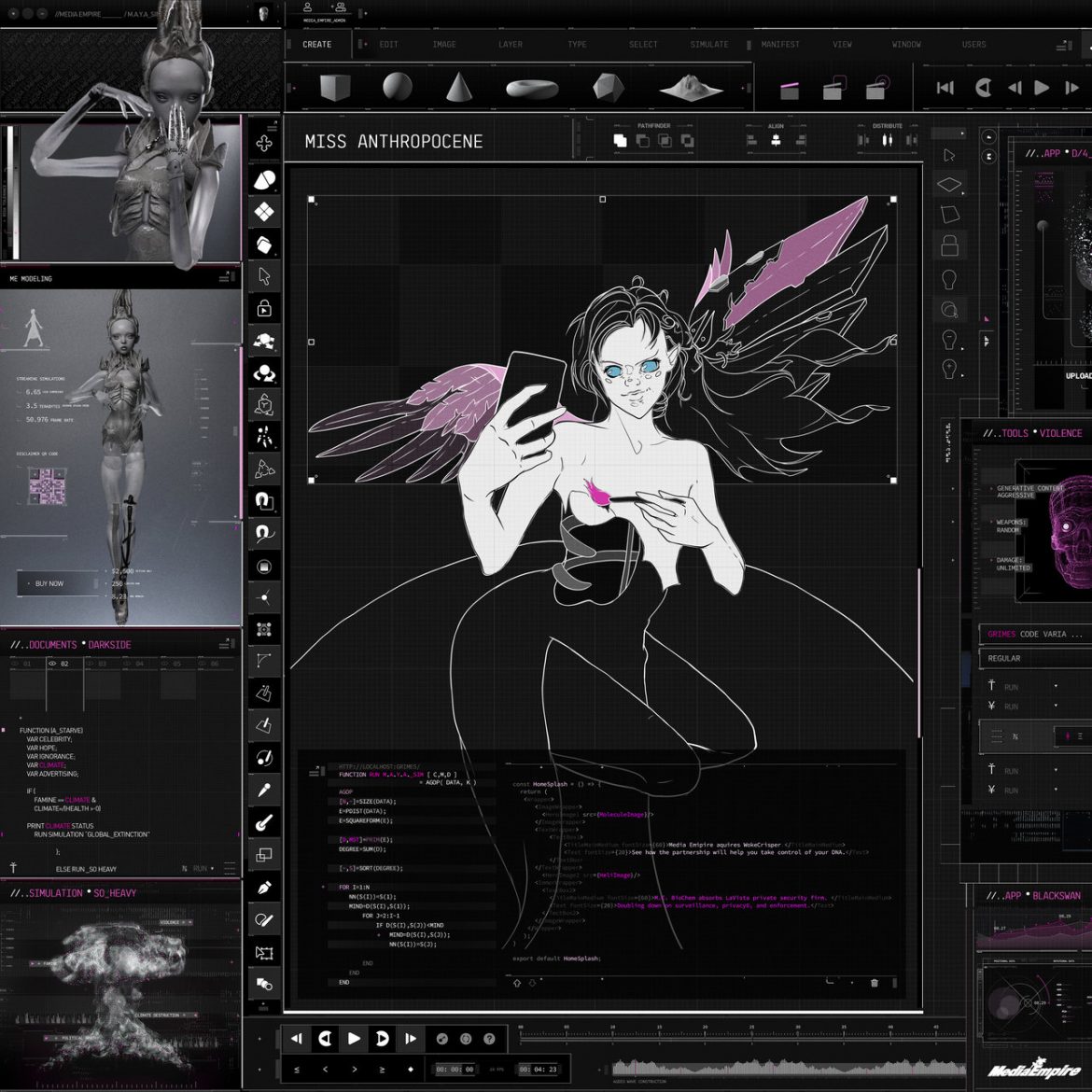Select the cube primitive in the Create bar
The height and width of the screenshot is (1092, 1092).
(333, 87)
